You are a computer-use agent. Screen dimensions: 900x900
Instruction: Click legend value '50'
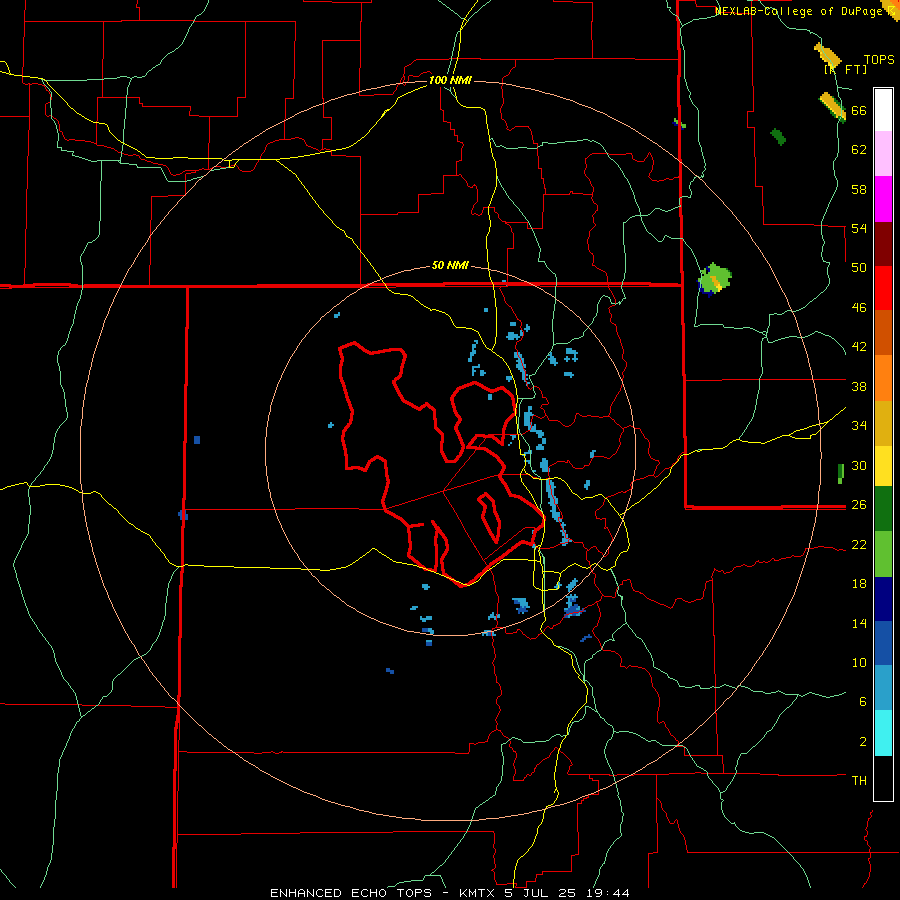[859, 268]
